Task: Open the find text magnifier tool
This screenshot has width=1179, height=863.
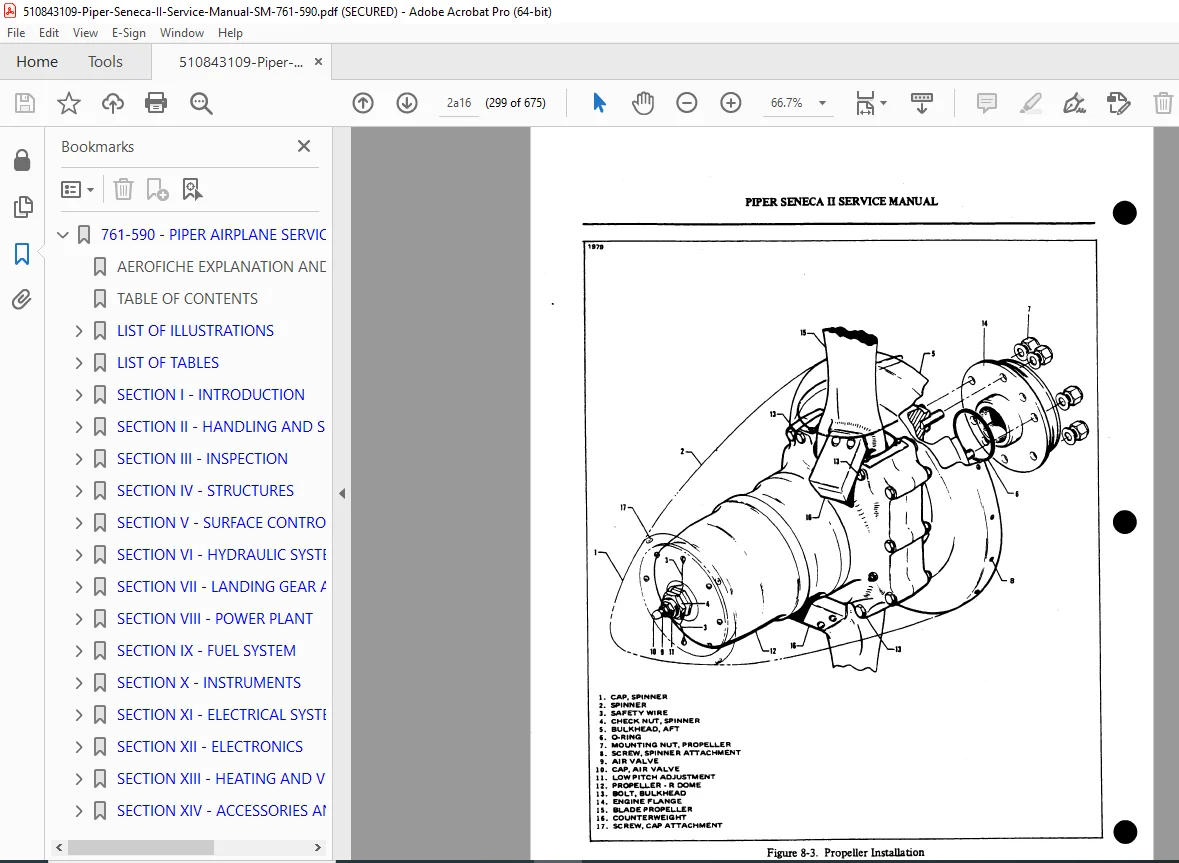Action: point(201,103)
